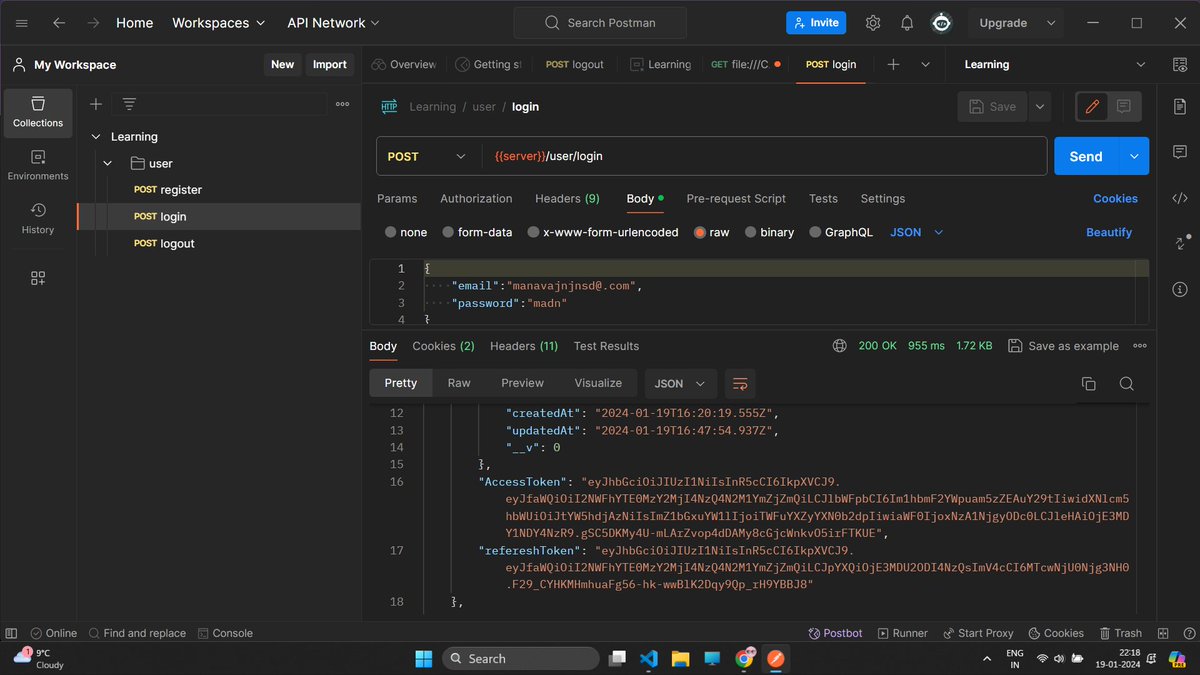Open Collections in the sidebar
This screenshot has height=675, width=1200.
point(38,113)
